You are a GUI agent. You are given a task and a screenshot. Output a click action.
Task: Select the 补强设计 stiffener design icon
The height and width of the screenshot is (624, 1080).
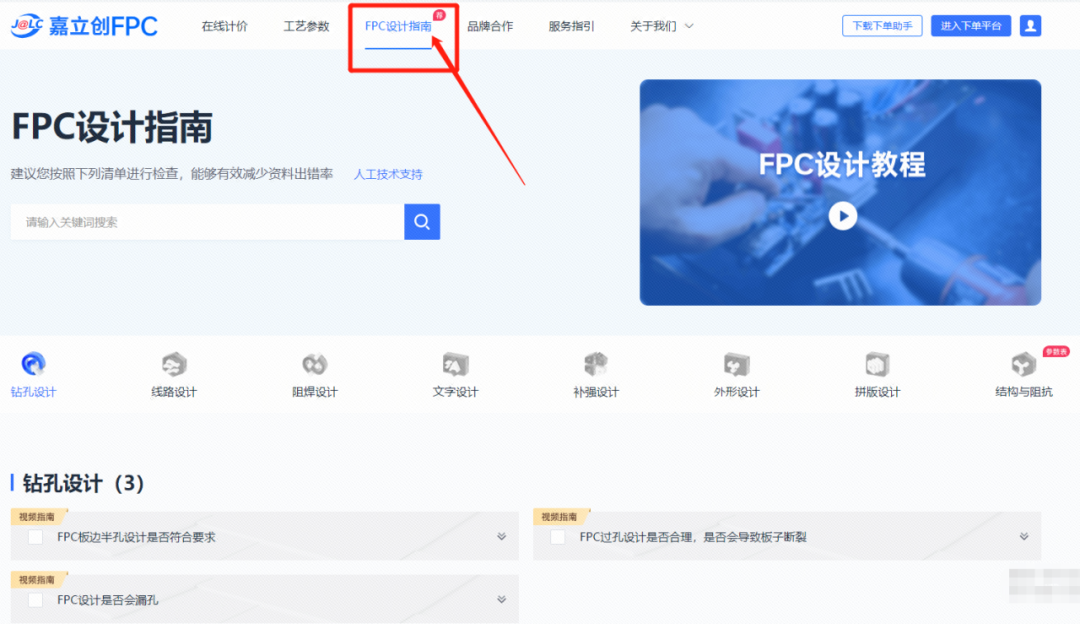click(596, 365)
